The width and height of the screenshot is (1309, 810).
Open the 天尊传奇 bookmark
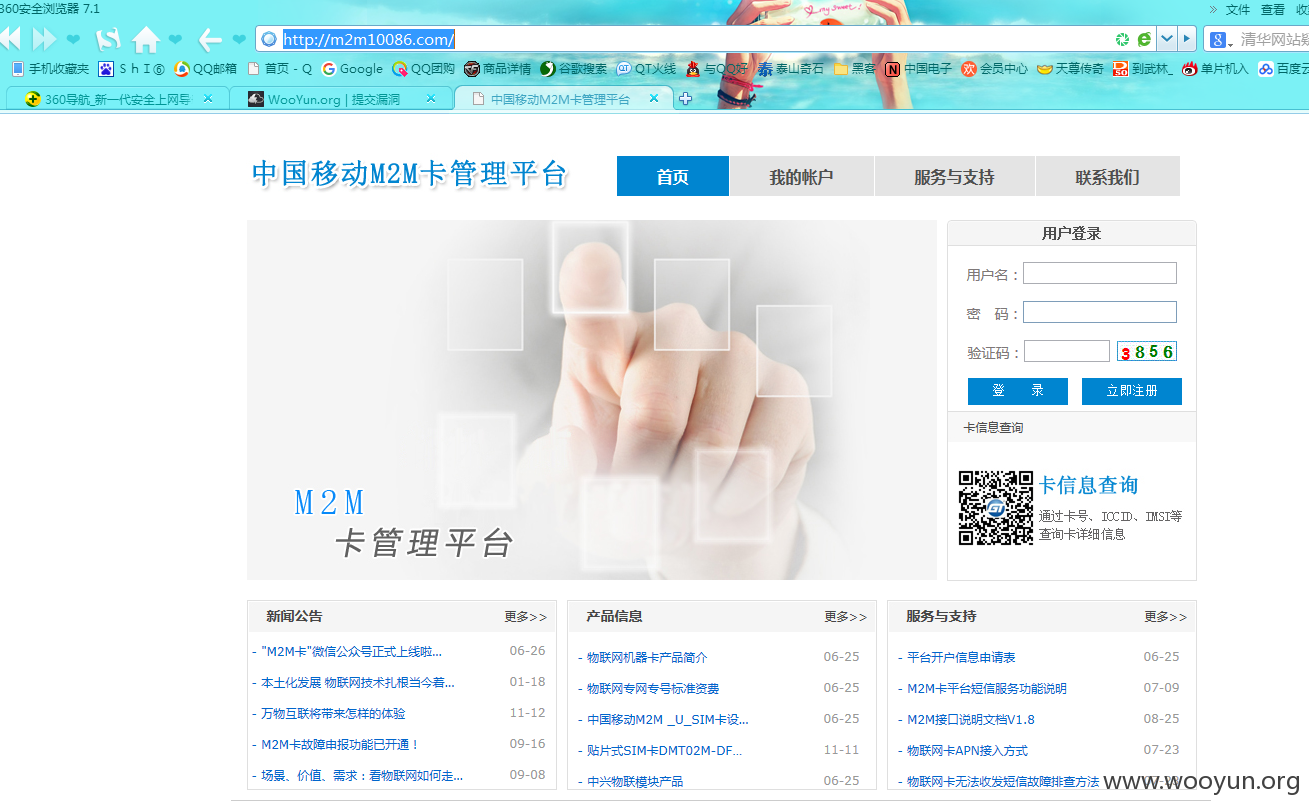pyautogui.click(x=1070, y=69)
